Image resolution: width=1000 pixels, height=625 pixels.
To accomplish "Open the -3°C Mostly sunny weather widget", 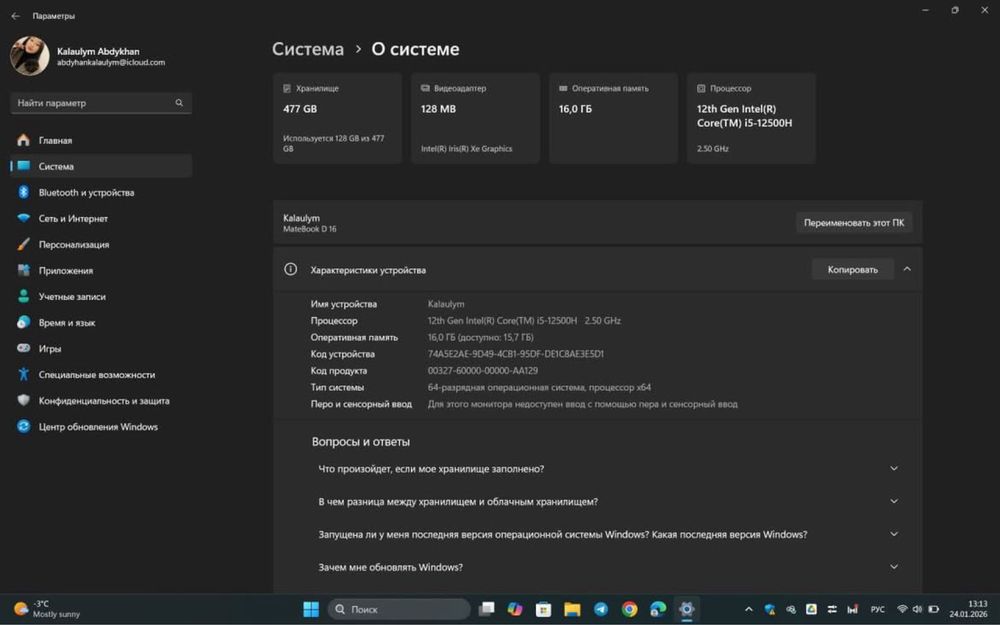I will point(47,609).
